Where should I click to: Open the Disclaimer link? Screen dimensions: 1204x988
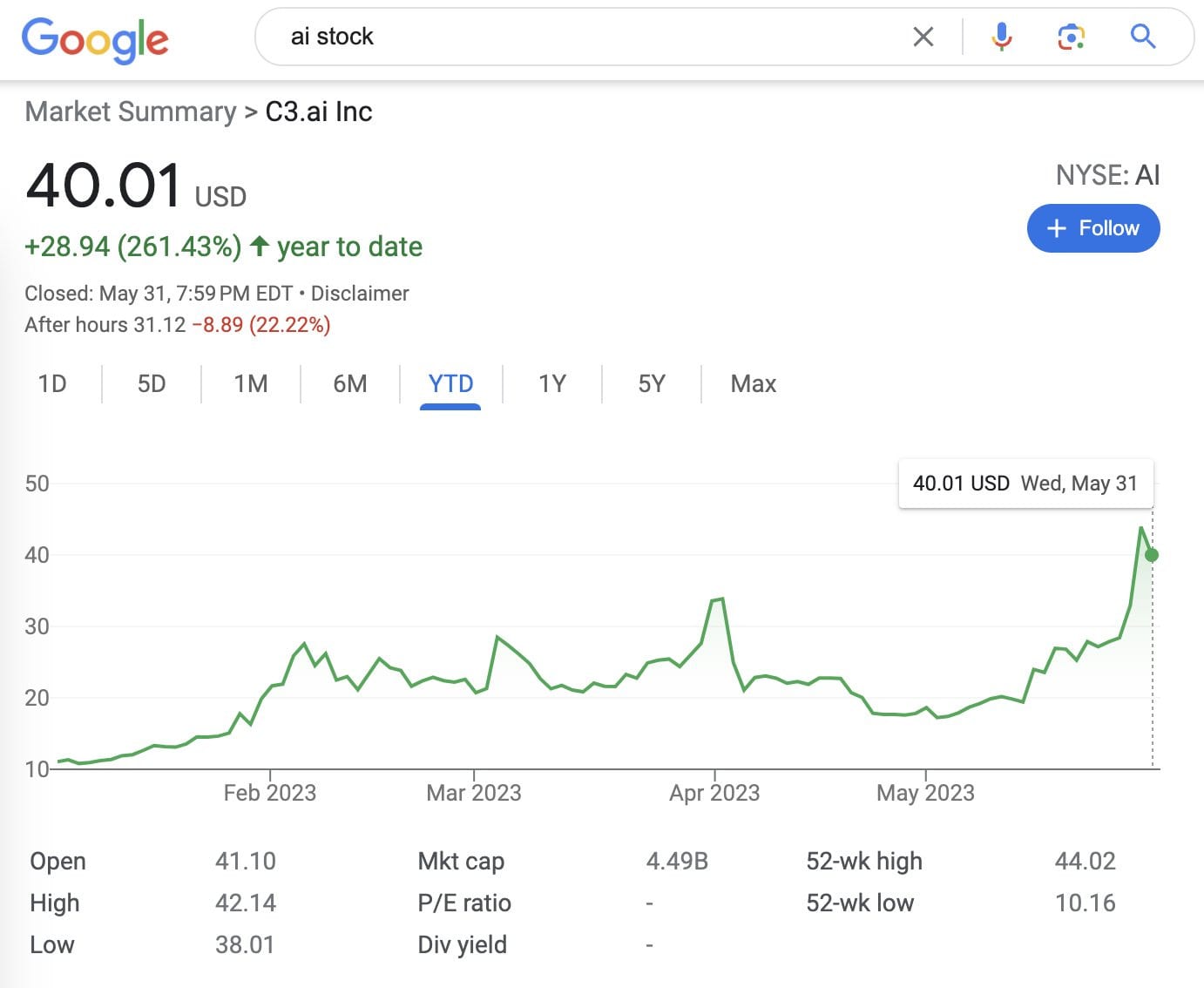(x=360, y=294)
